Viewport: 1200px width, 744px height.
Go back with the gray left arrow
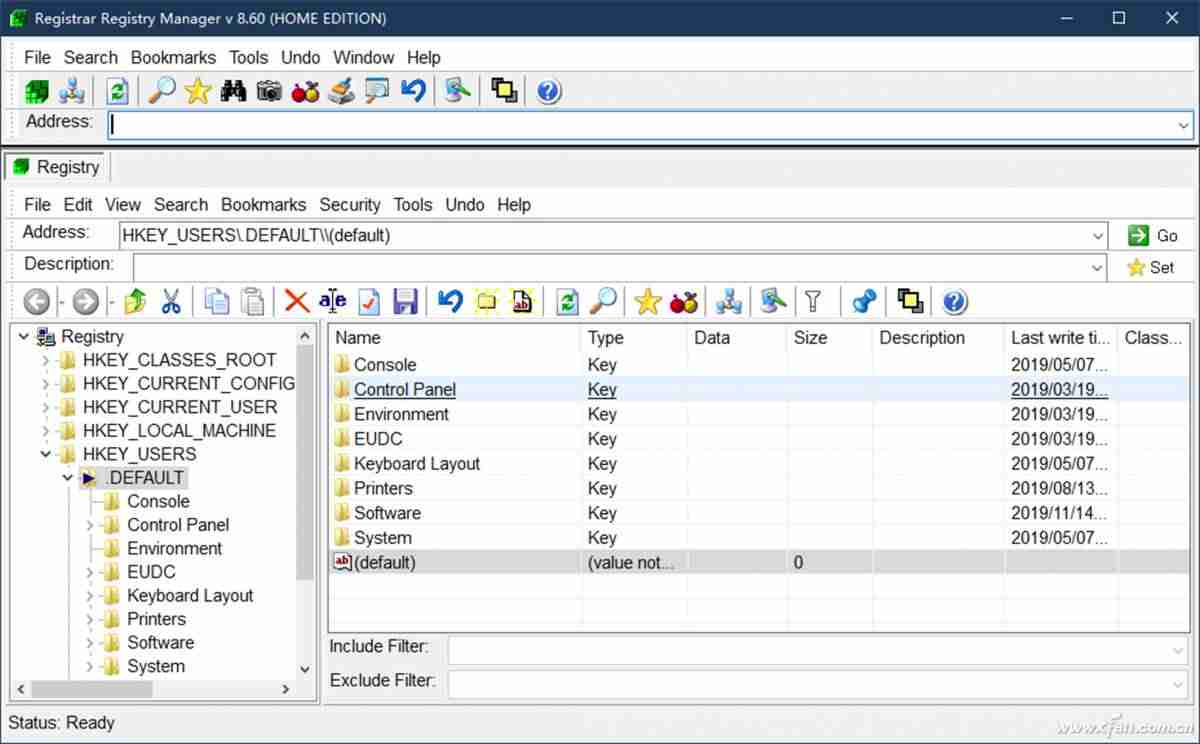point(36,301)
